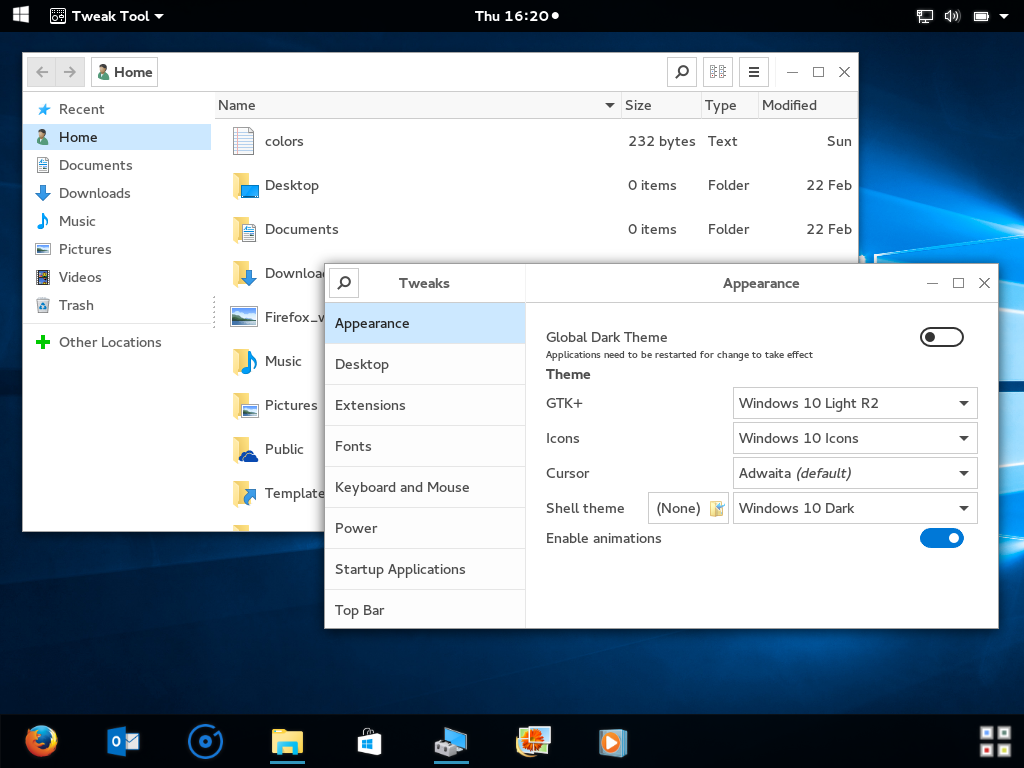Open the Tweak Tool icon in dock

[451, 742]
